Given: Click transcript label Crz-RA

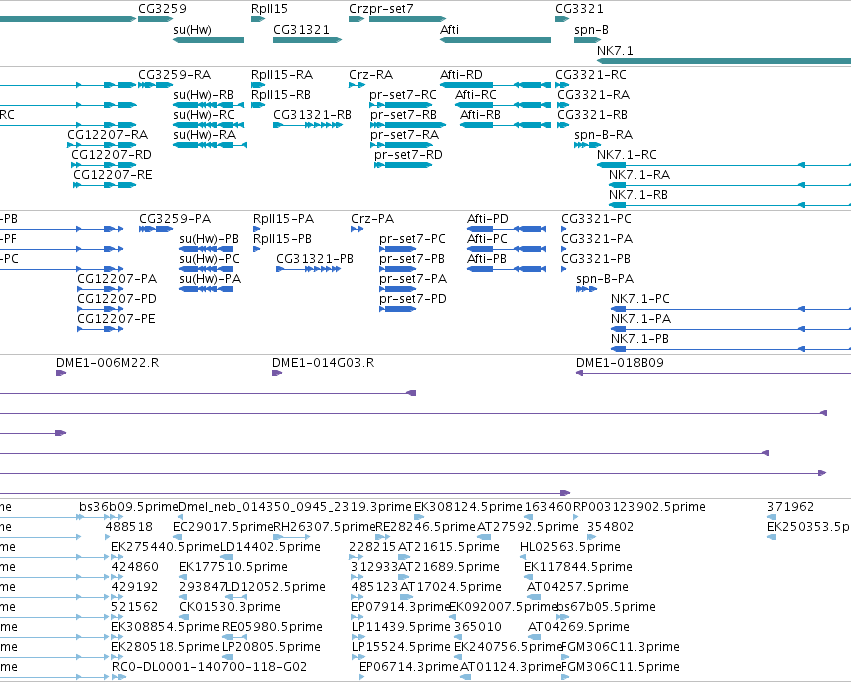Looking at the screenshot, I should [371, 75].
